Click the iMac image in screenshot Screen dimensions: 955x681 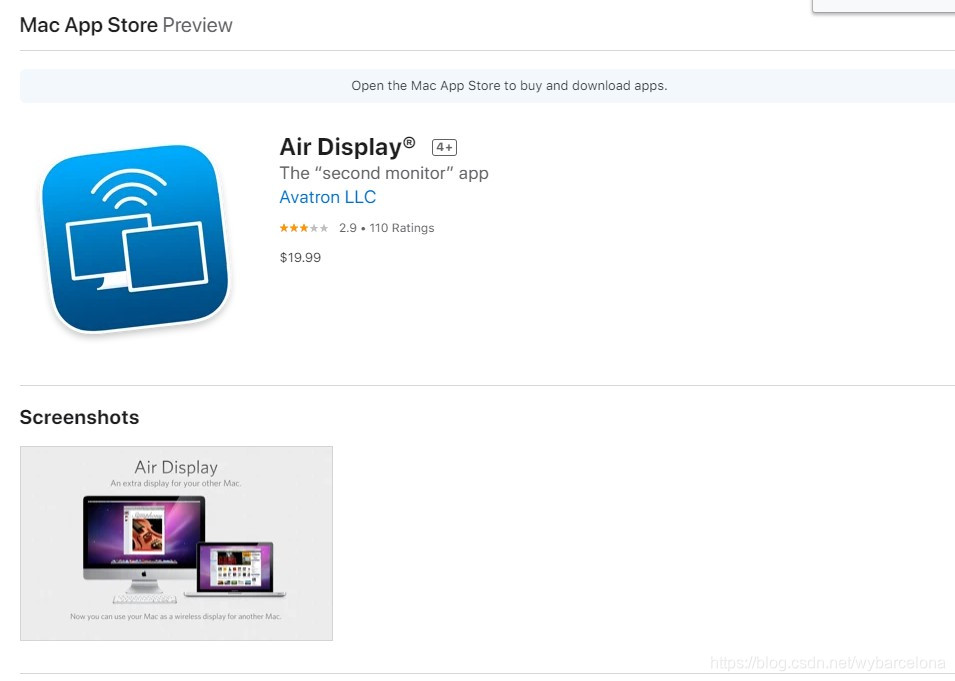click(x=144, y=544)
